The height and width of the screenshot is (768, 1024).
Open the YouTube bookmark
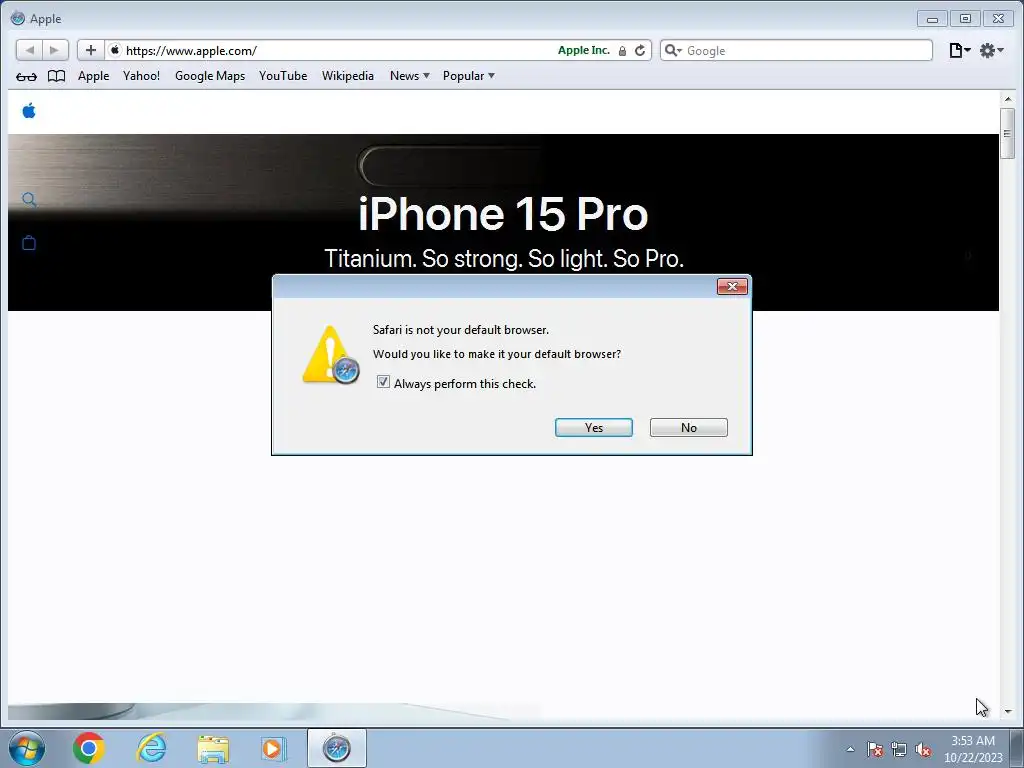click(x=283, y=76)
